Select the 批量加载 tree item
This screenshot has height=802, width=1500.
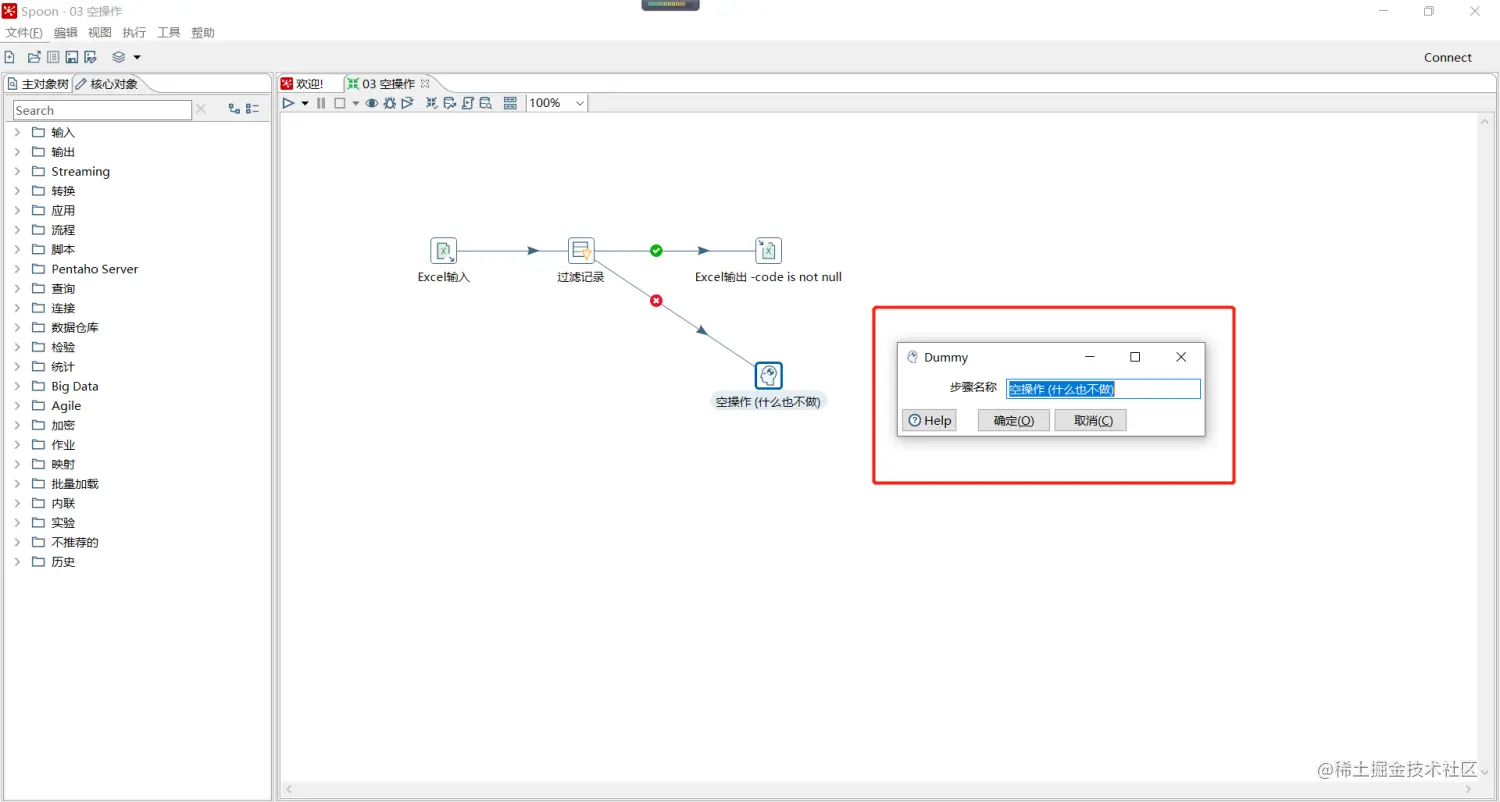coord(75,484)
